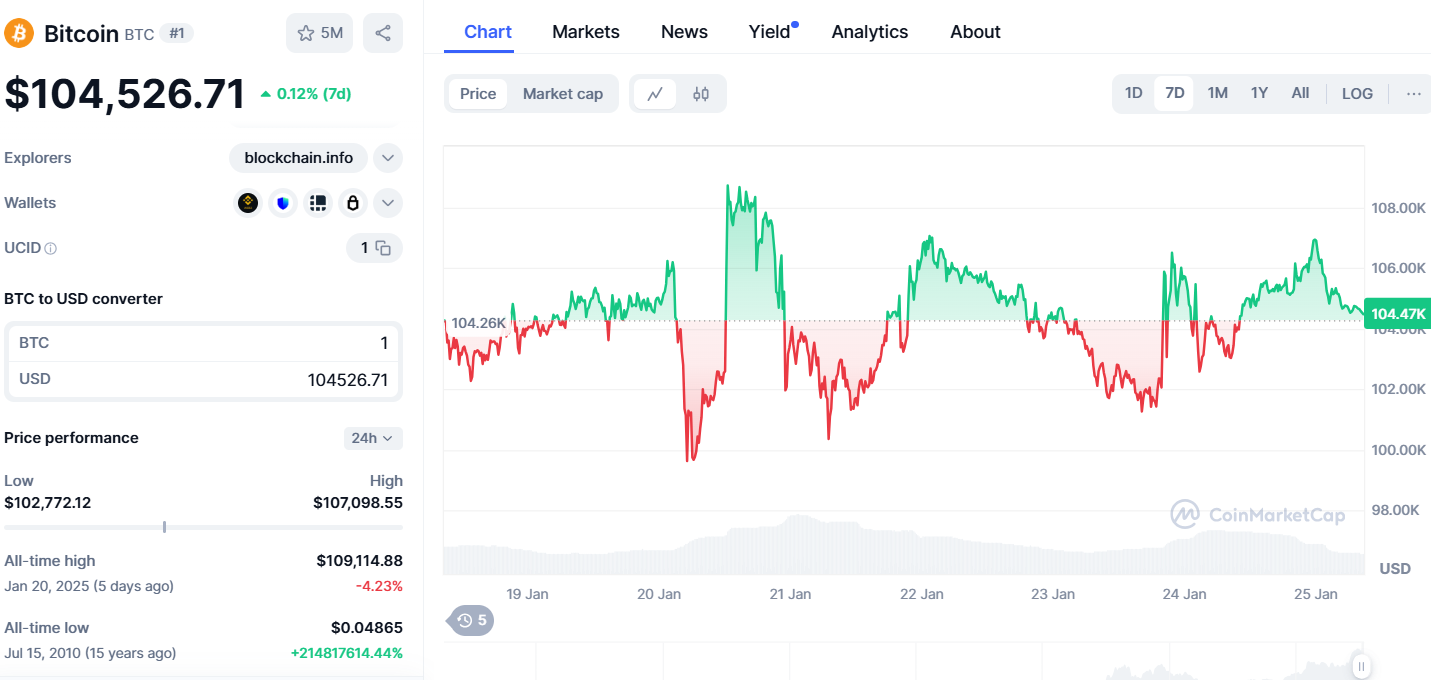Open the Analytics tab

869,32
